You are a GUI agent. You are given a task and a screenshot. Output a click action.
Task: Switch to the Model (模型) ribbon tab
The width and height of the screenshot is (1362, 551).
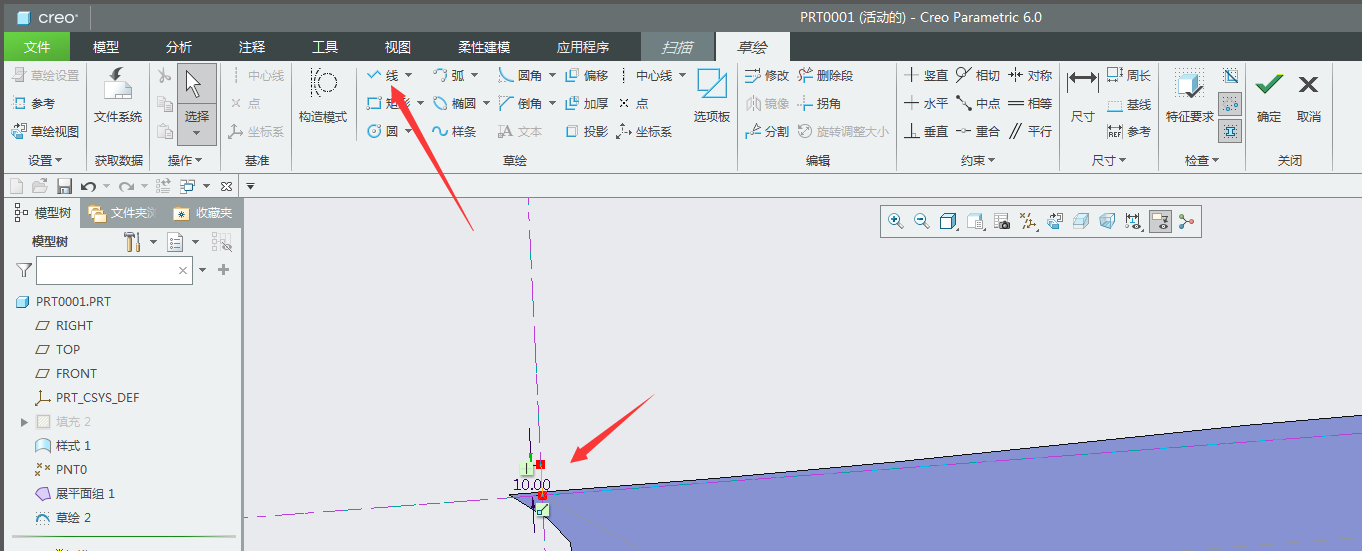coord(106,47)
